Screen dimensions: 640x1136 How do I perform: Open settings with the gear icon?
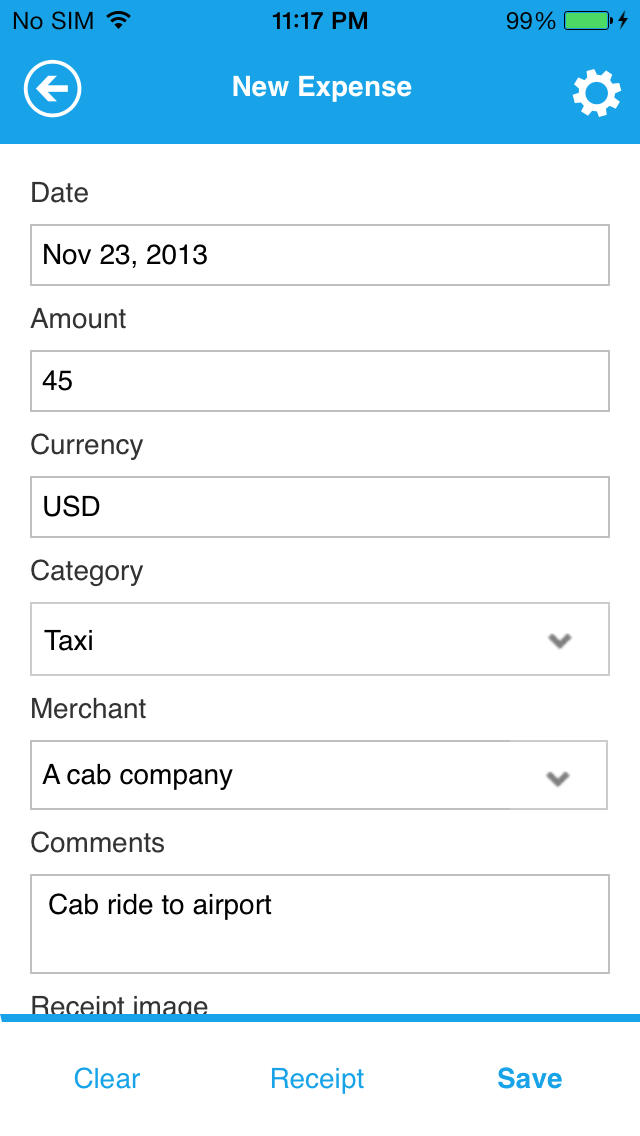click(596, 92)
